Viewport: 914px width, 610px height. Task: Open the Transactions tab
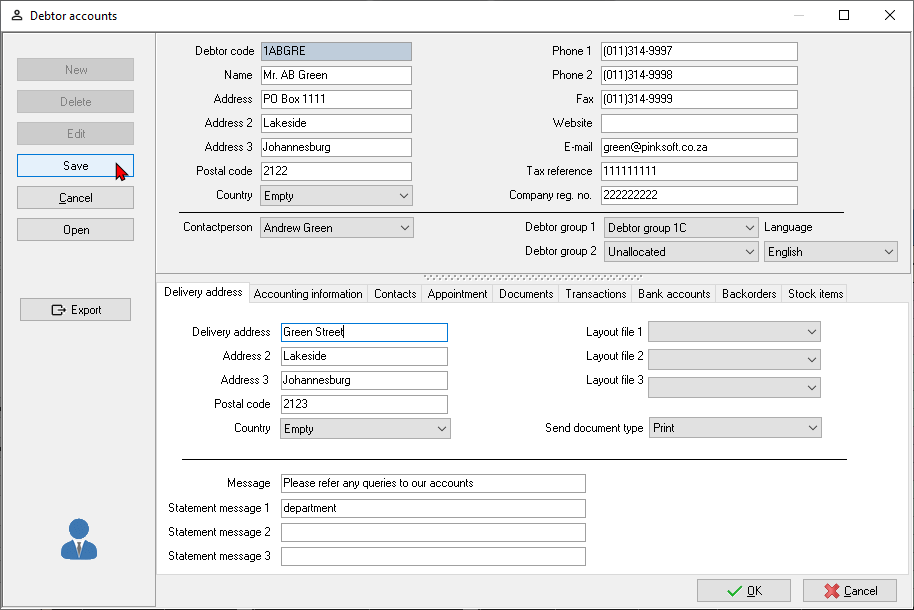pyautogui.click(x=595, y=294)
